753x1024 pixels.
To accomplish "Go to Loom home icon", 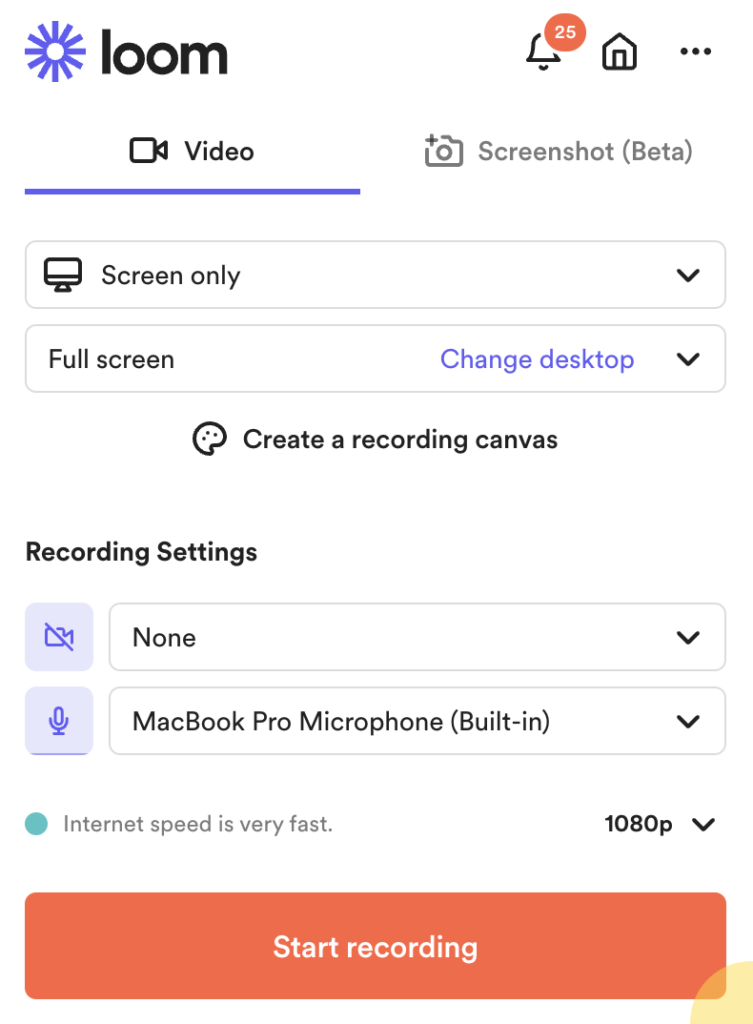I will (619, 53).
